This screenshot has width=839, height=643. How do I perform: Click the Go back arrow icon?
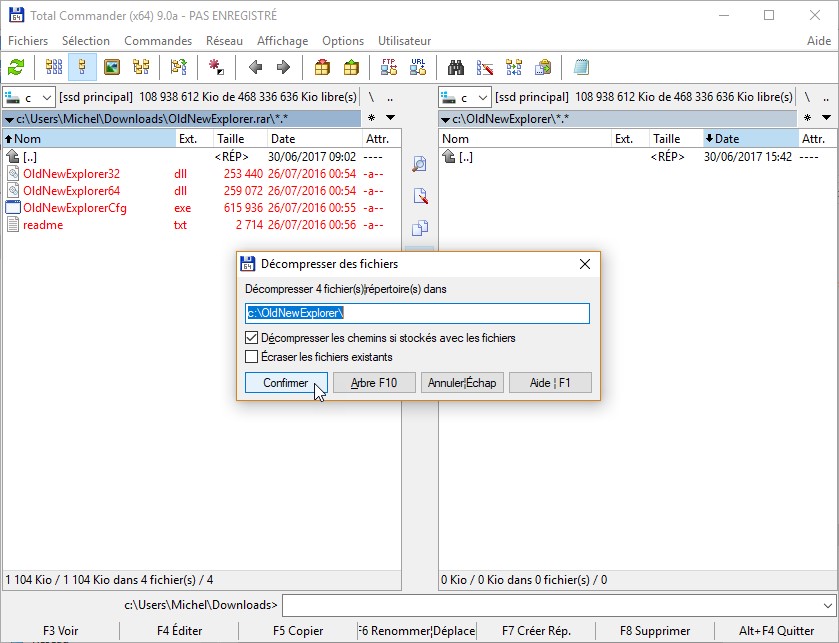tap(255, 67)
